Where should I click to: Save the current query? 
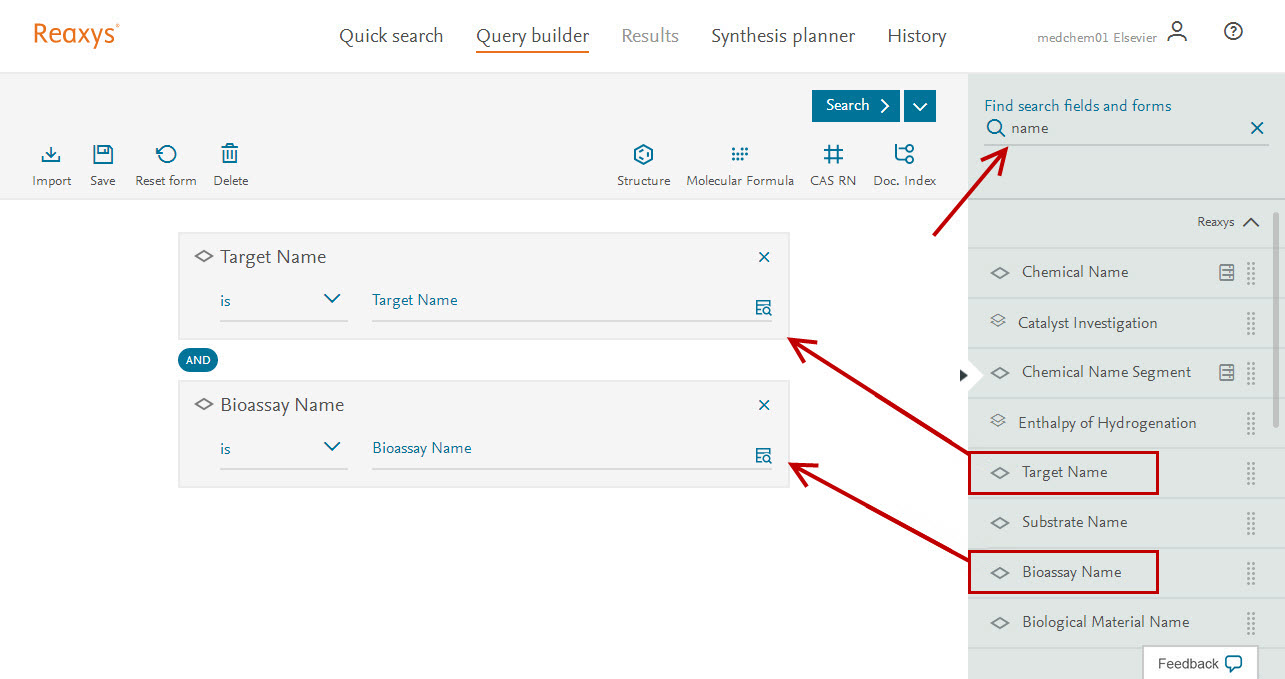[x=102, y=155]
